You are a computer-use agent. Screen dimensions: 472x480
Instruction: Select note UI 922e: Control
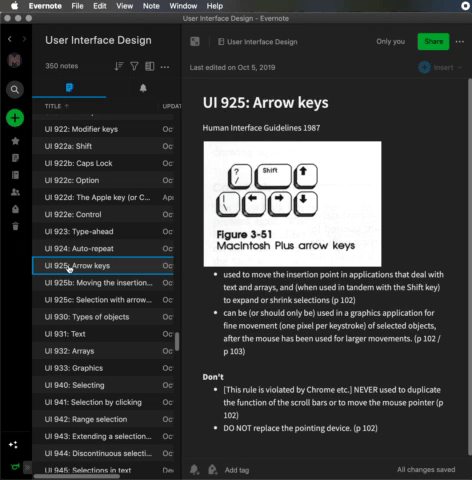click(103, 214)
